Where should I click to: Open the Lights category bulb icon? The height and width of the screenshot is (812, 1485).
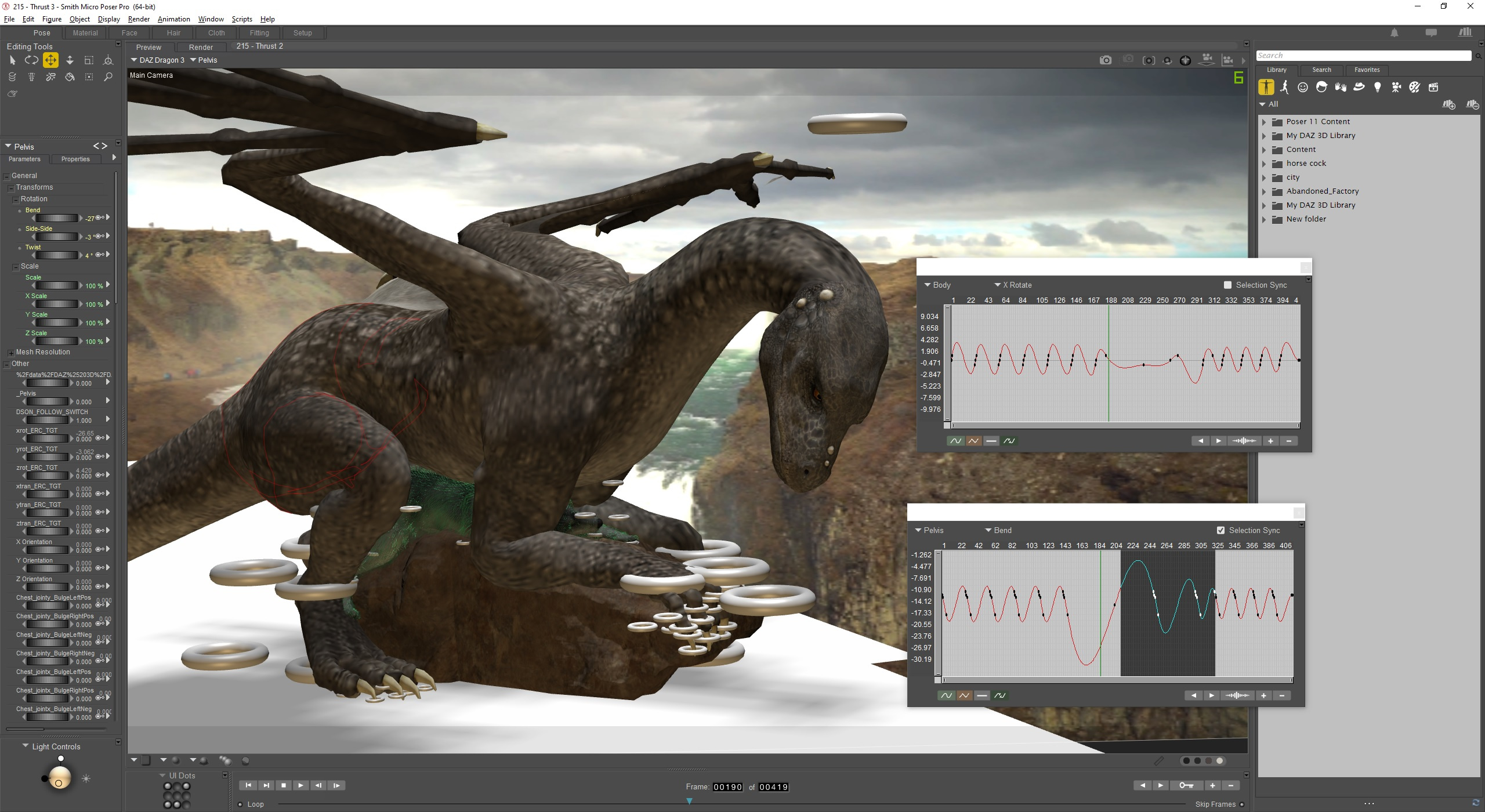pos(1377,88)
